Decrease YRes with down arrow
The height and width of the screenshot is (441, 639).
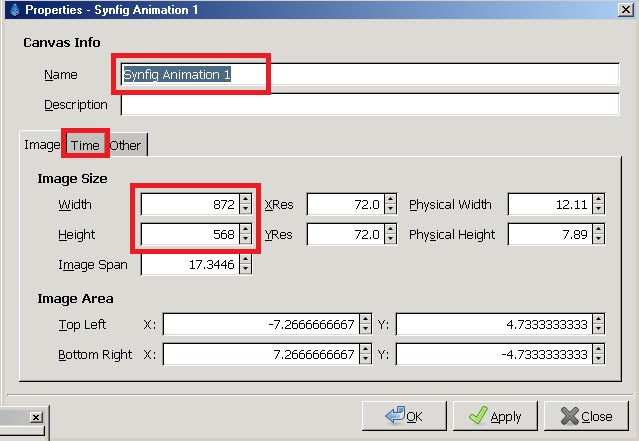point(390,239)
